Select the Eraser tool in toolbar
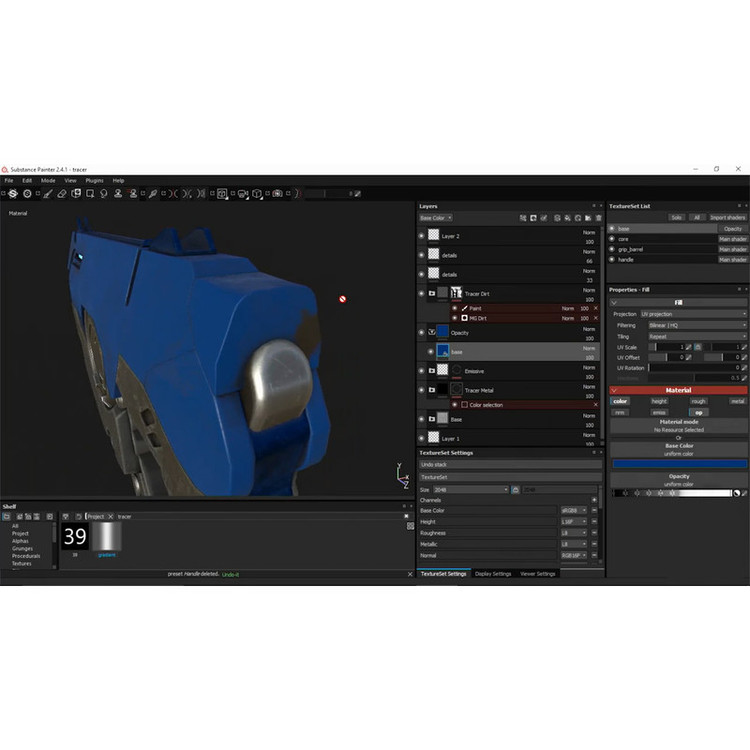The height and width of the screenshot is (750, 750). coord(62,193)
